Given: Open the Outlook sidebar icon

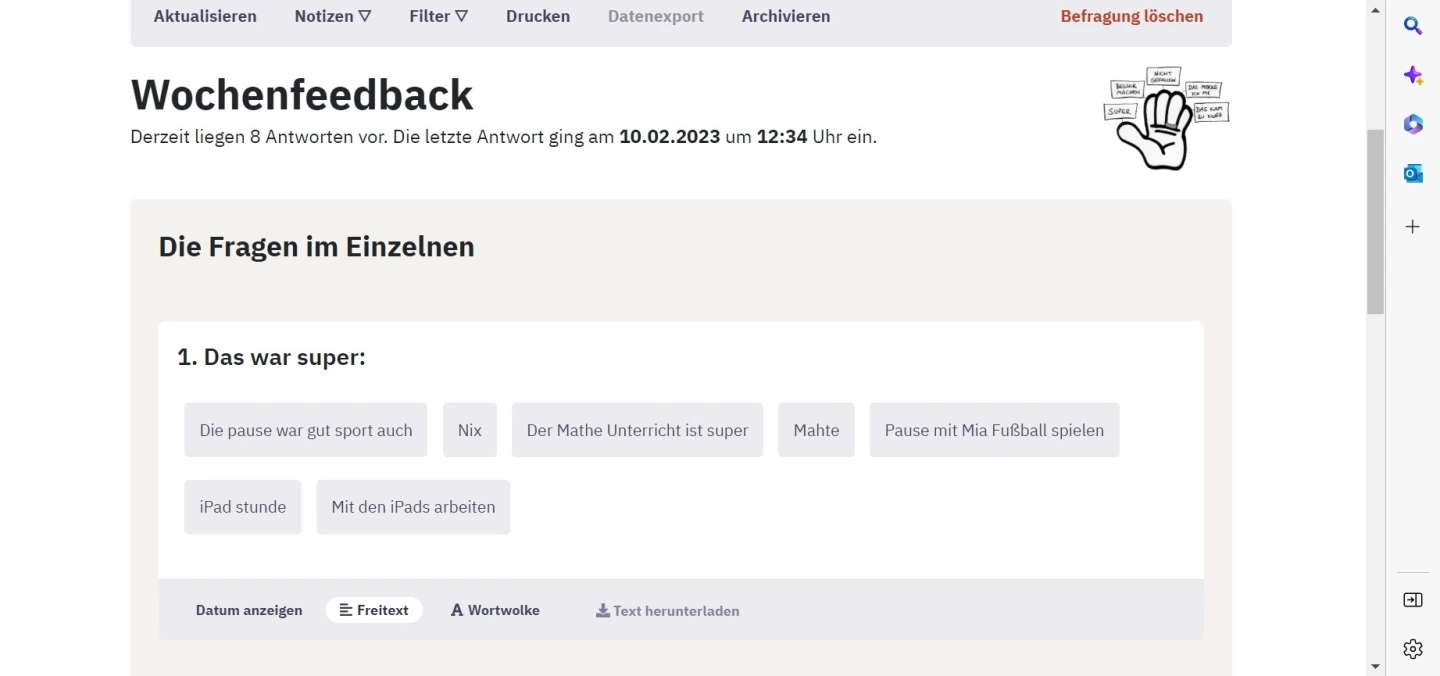Looking at the screenshot, I should point(1412,174).
